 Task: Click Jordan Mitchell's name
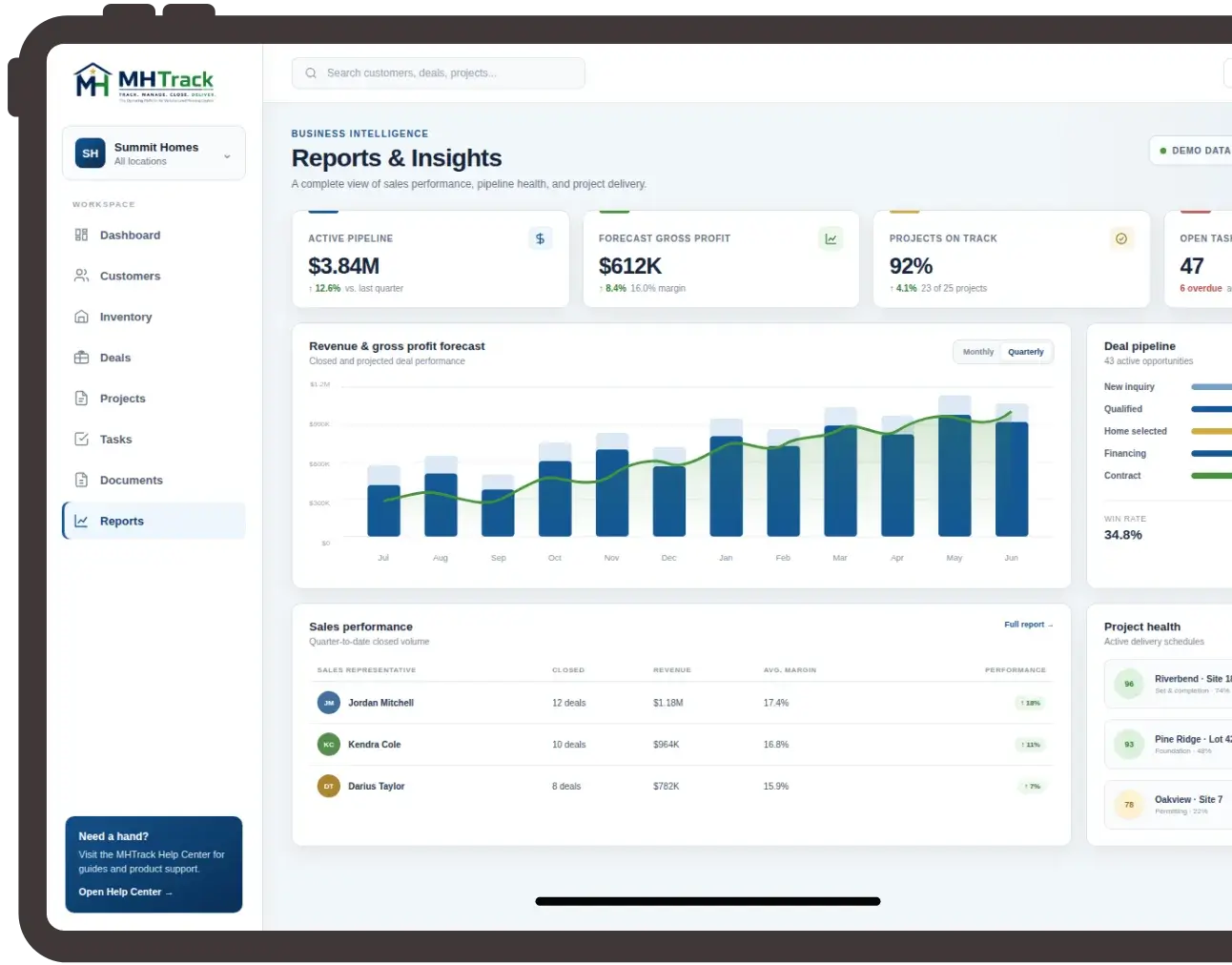(380, 703)
